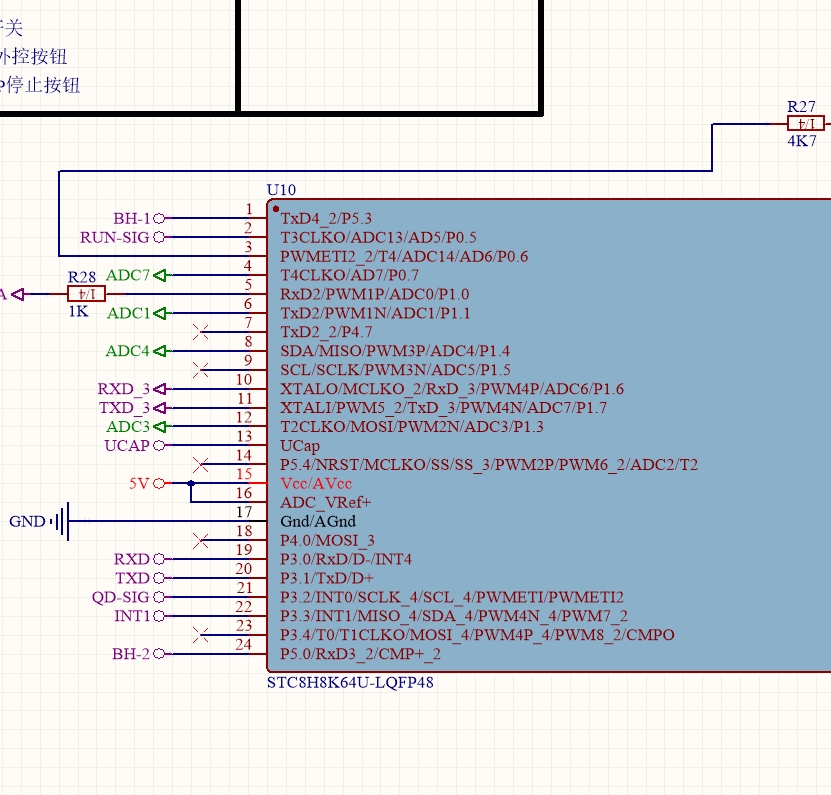Click the STC8H8K64U-LQFP48 part label
The height and width of the screenshot is (795, 831).
click(x=350, y=683)
